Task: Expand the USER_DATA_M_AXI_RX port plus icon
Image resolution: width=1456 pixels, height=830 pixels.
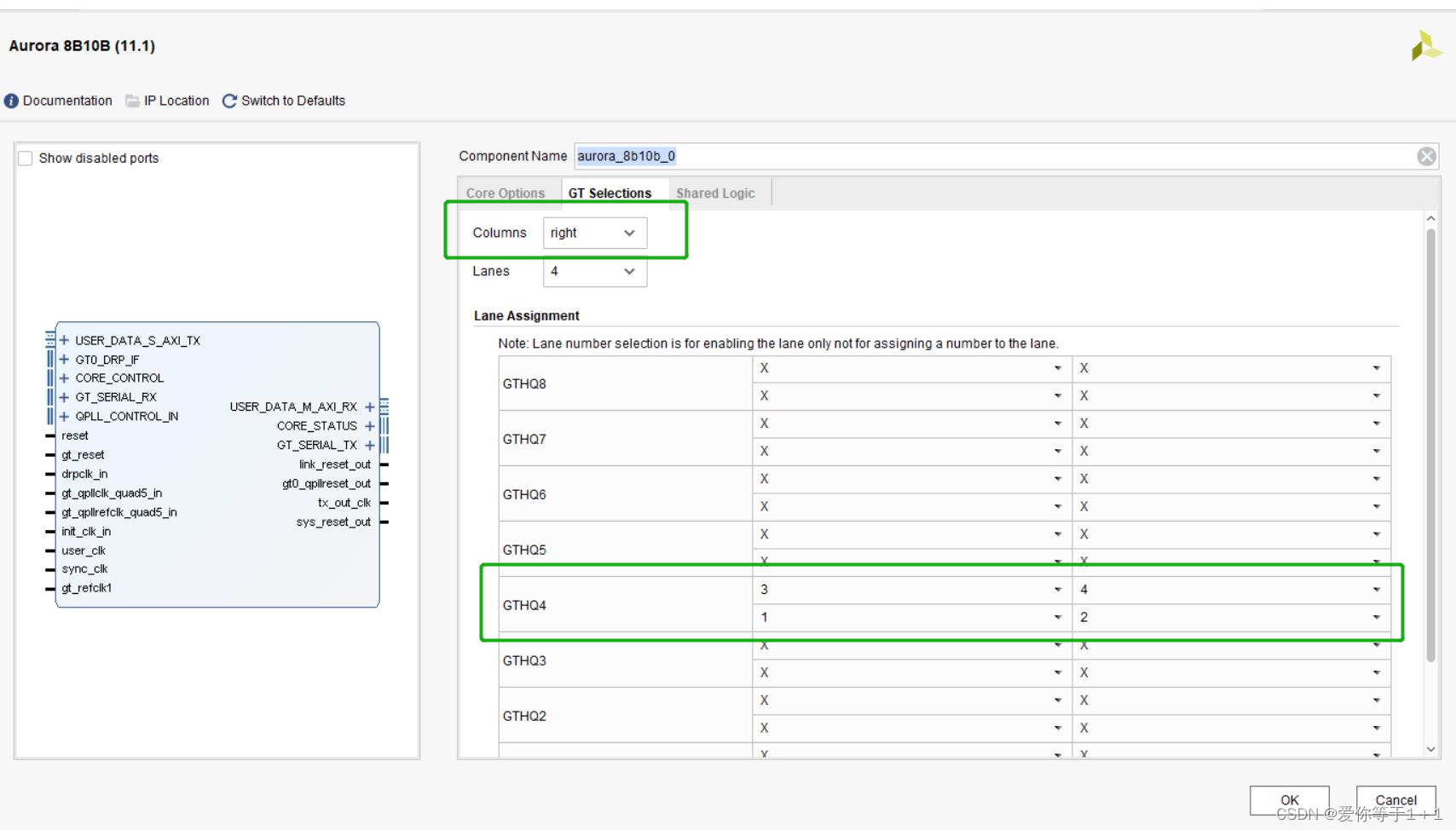Action: 370,407
